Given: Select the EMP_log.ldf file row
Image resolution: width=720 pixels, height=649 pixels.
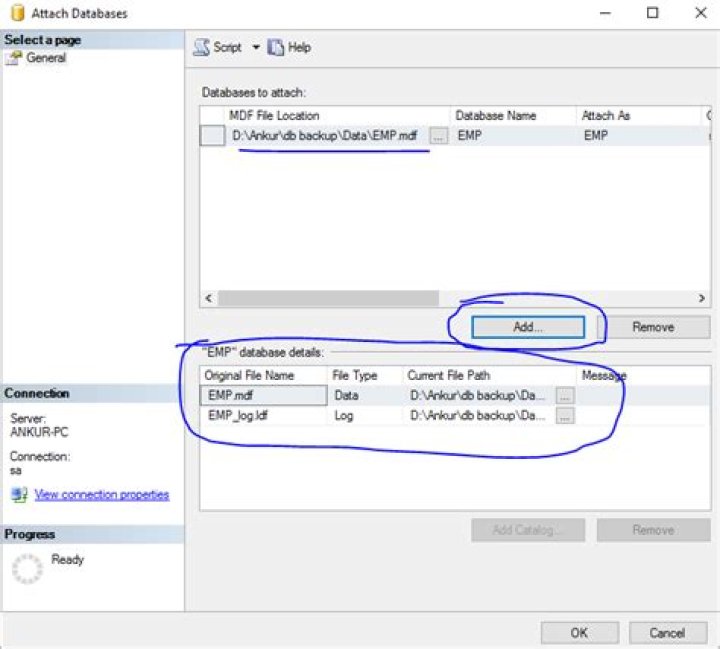Looking at the screenshot, I should tap(263, 416).
